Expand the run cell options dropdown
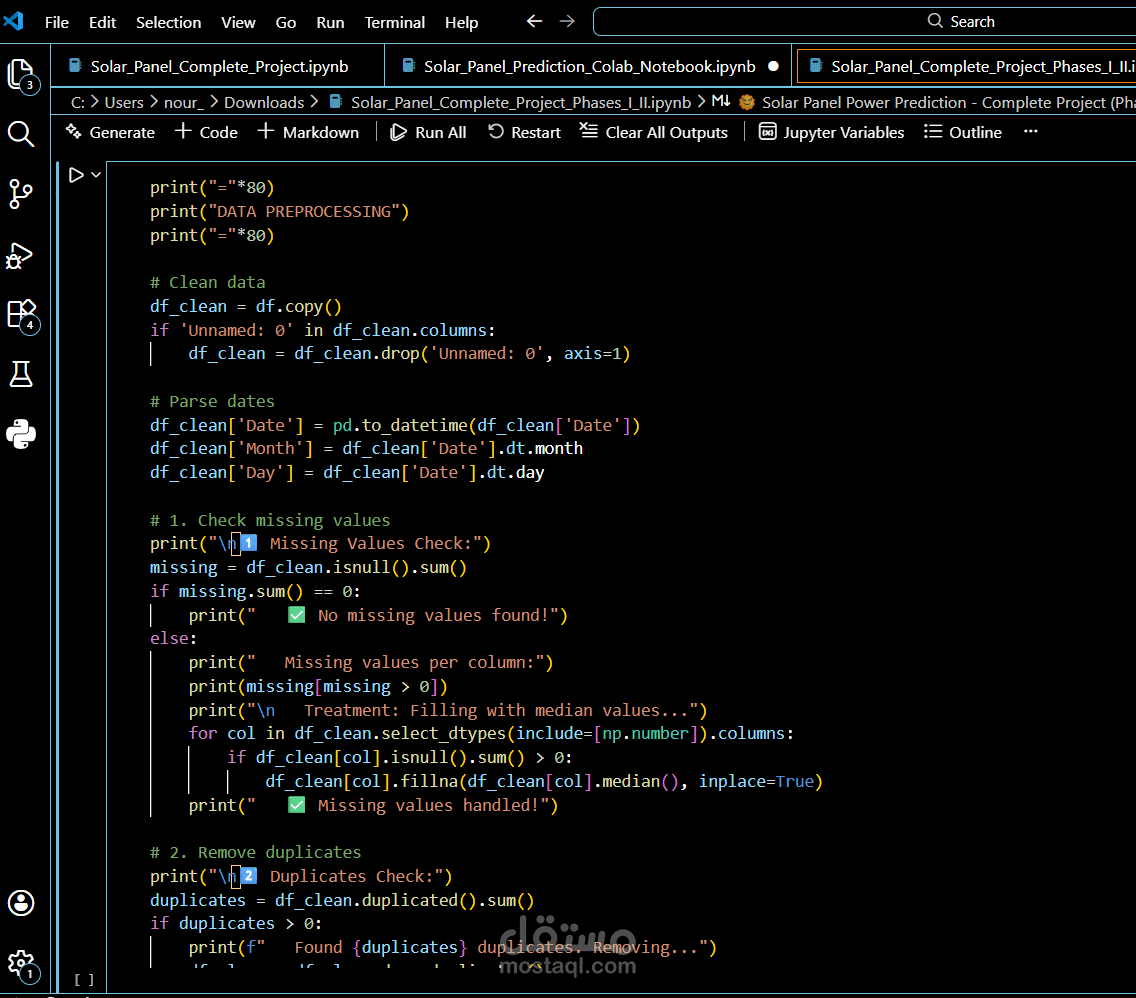The height and width of the screenshot is (998, 1136). [96, 175]
